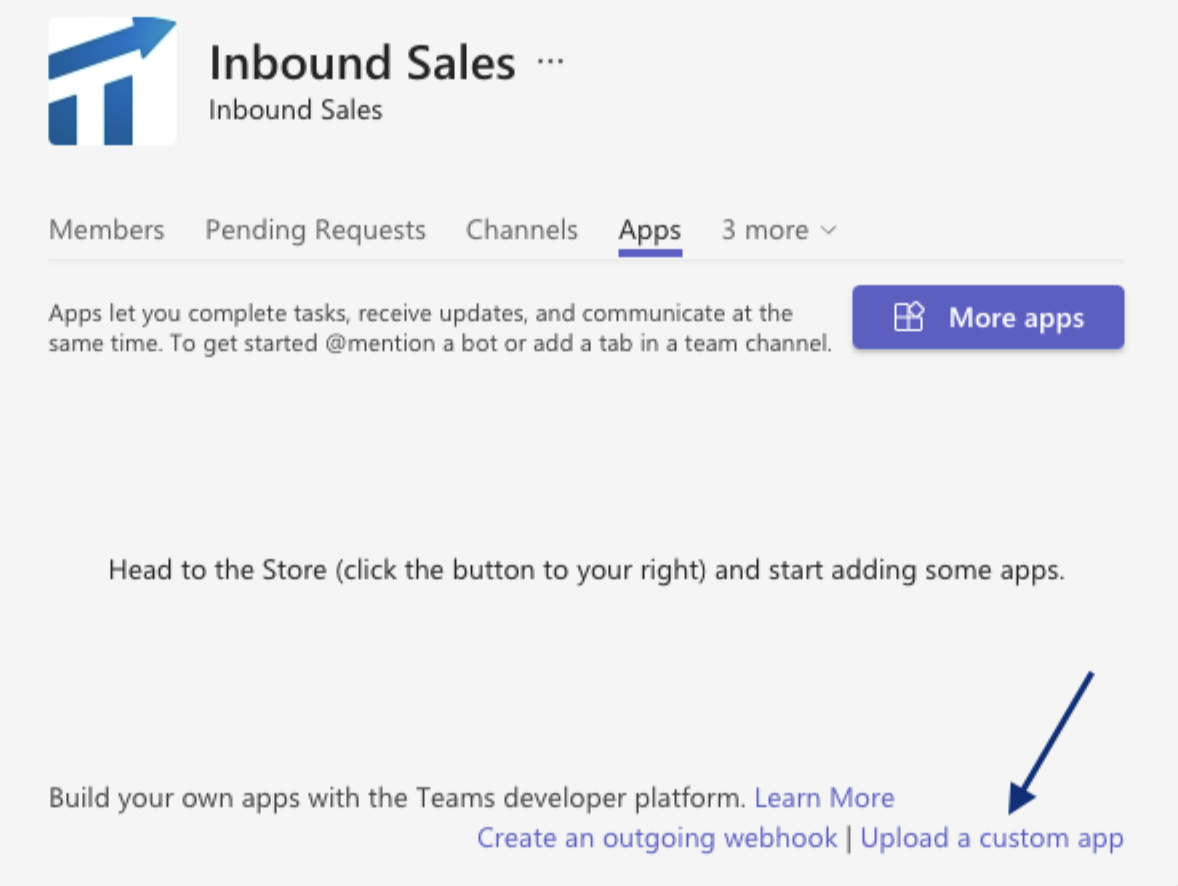The width and height of the screenshot is (1178, 886).
Task: Open the ellipsis options beside Inbound Sales
Action: pyautogui.click(x=550, y=62)
